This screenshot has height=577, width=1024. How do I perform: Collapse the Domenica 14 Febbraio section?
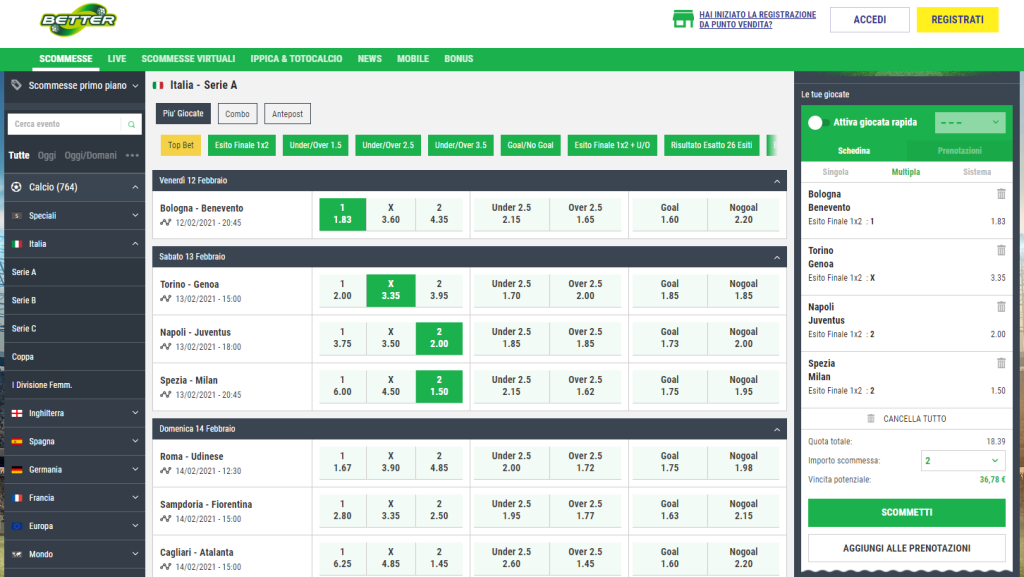pos(776,429)
